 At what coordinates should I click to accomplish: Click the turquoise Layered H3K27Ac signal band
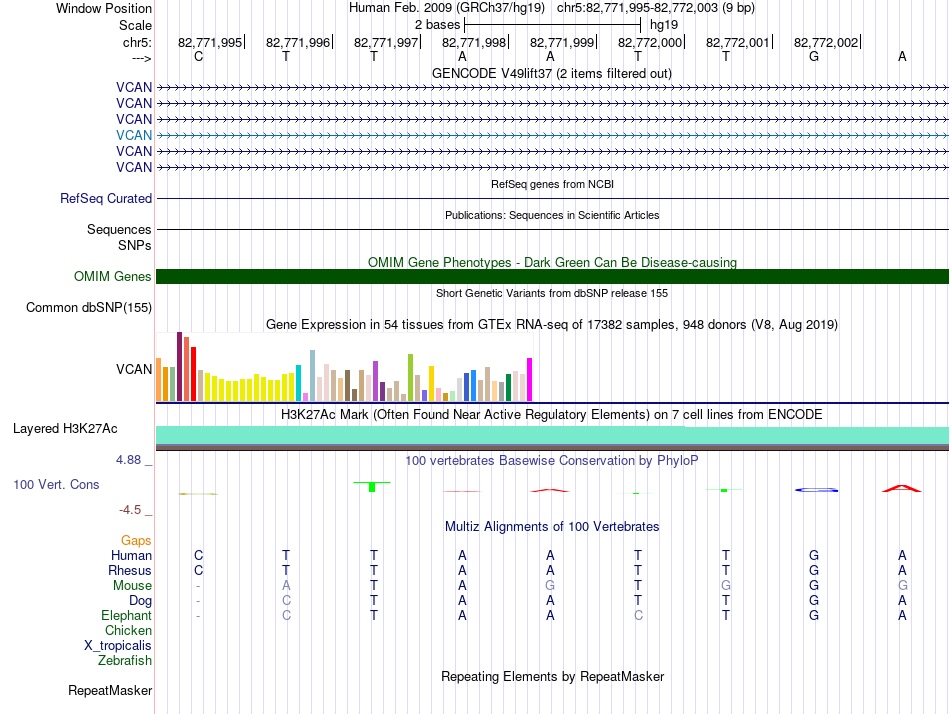tap(552, 433)
